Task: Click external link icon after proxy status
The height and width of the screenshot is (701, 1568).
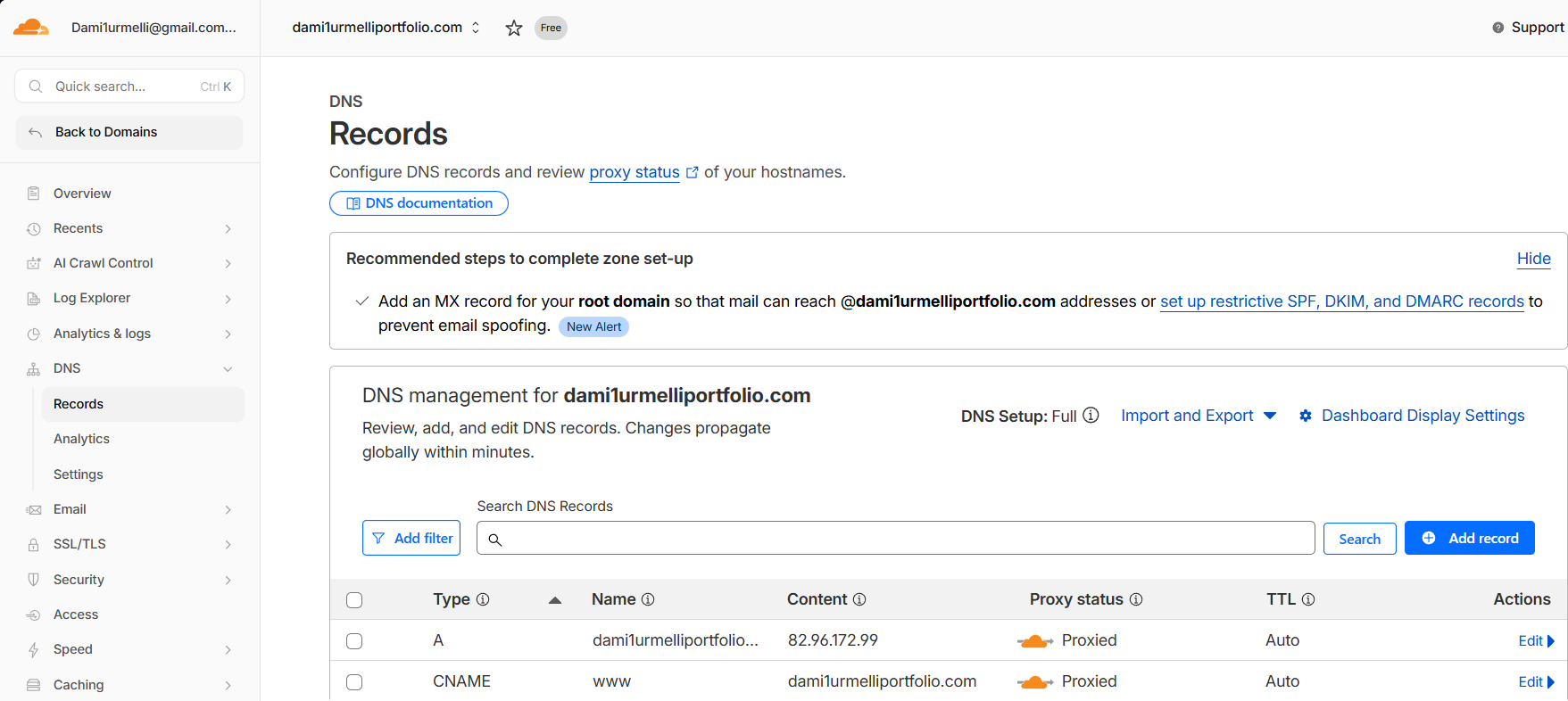Action: (x=692, y=172)
